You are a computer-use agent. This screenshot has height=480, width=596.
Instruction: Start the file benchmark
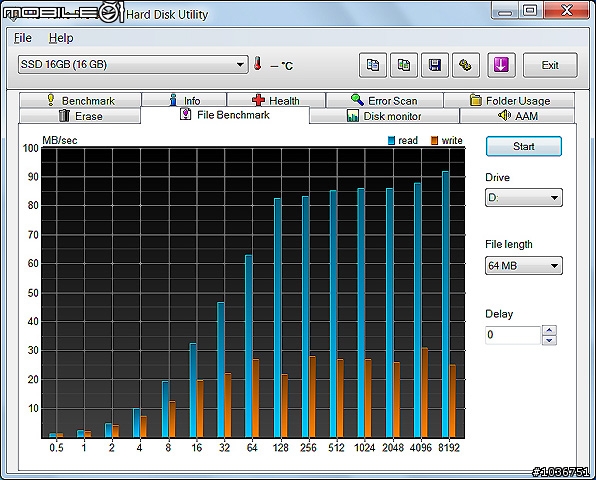[524, 146]
